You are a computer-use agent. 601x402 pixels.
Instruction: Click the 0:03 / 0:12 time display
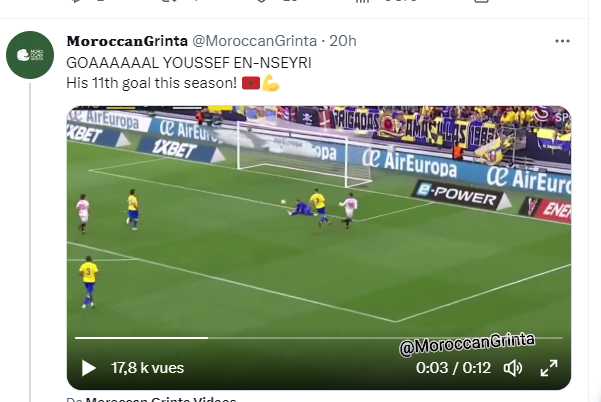coord(453,368)
